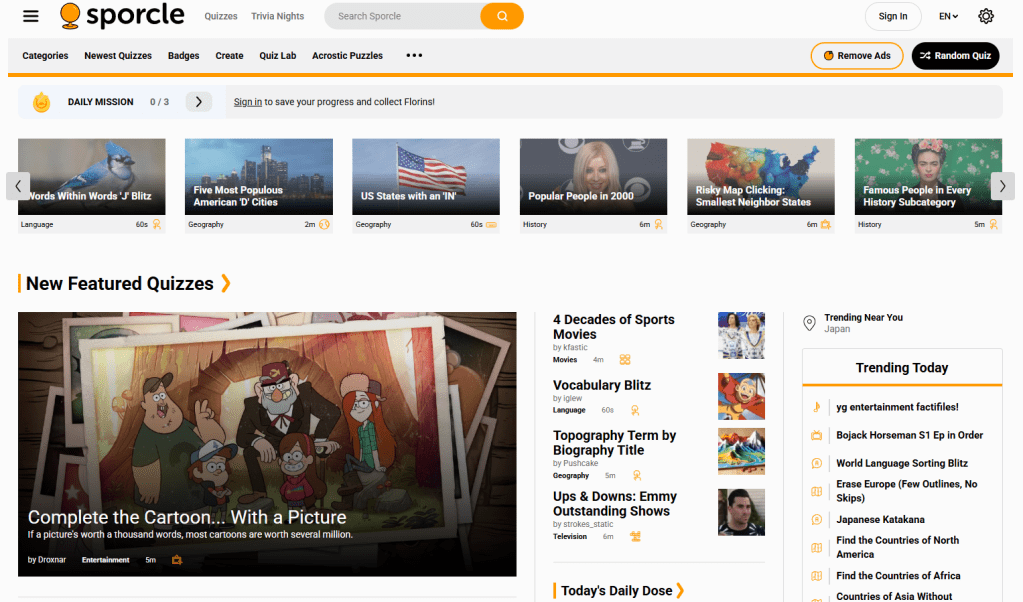Show next quizzes with right carousel arrow
Viewport: 1023px width, 602px height.
tap(1003, 186)
